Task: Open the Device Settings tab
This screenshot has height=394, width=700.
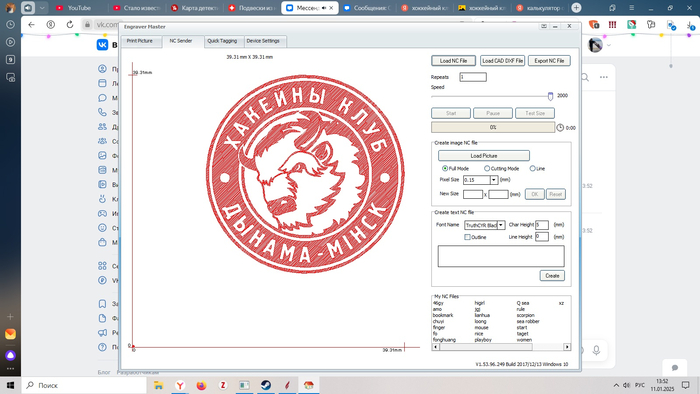Action: (x=263, y=41)
